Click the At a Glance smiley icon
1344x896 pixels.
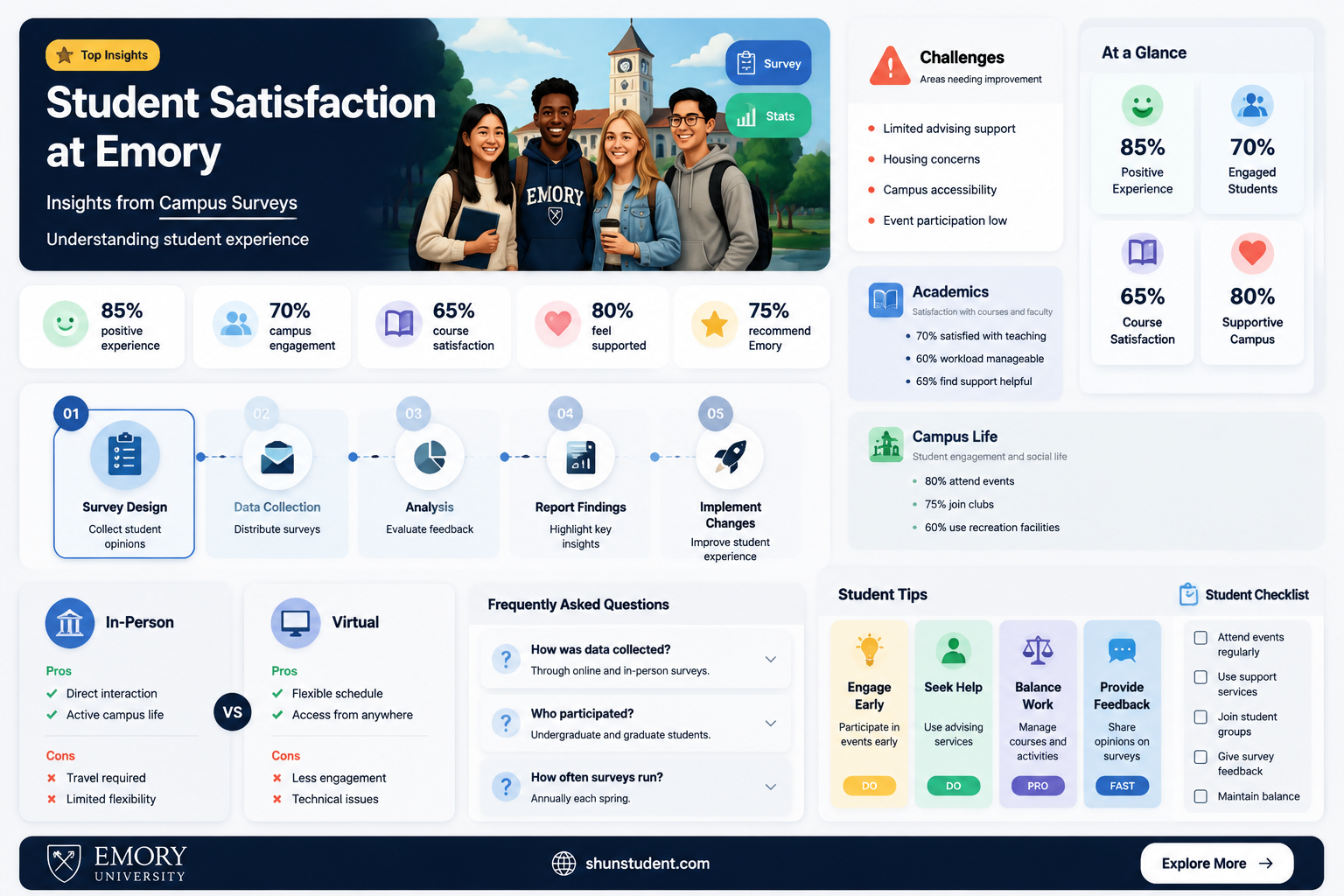[1143, 106]
